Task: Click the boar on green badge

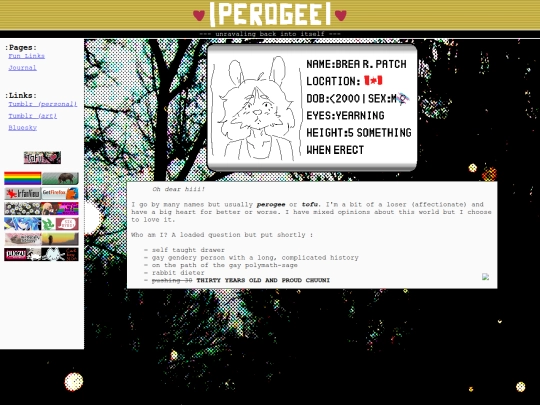Action: click(60, 178)
